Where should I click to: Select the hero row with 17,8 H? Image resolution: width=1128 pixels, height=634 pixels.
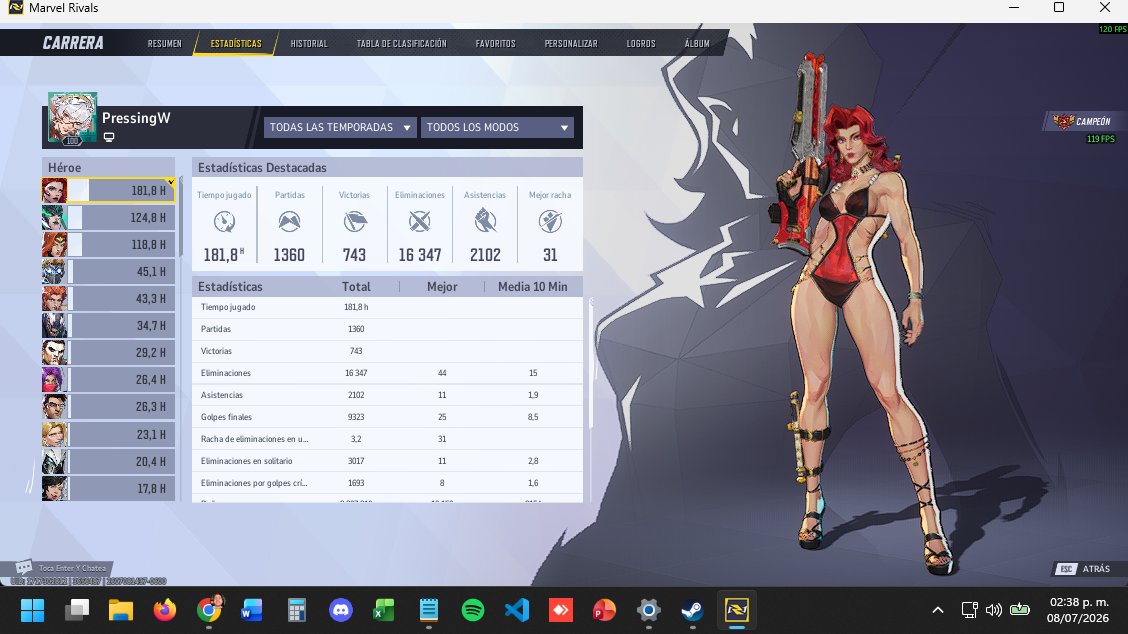click(109, 488)
